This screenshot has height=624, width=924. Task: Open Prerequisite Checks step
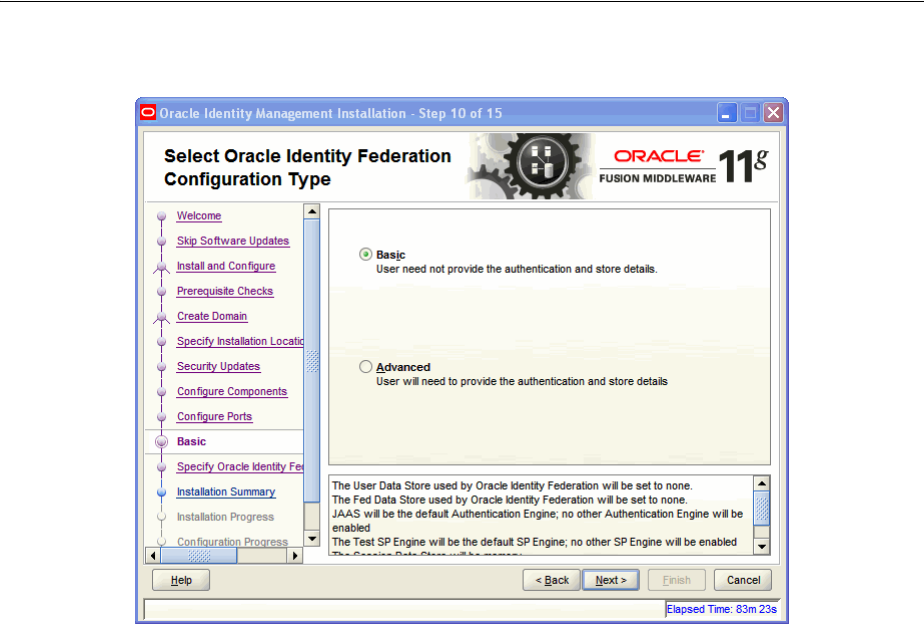click(x=225, y=291)
